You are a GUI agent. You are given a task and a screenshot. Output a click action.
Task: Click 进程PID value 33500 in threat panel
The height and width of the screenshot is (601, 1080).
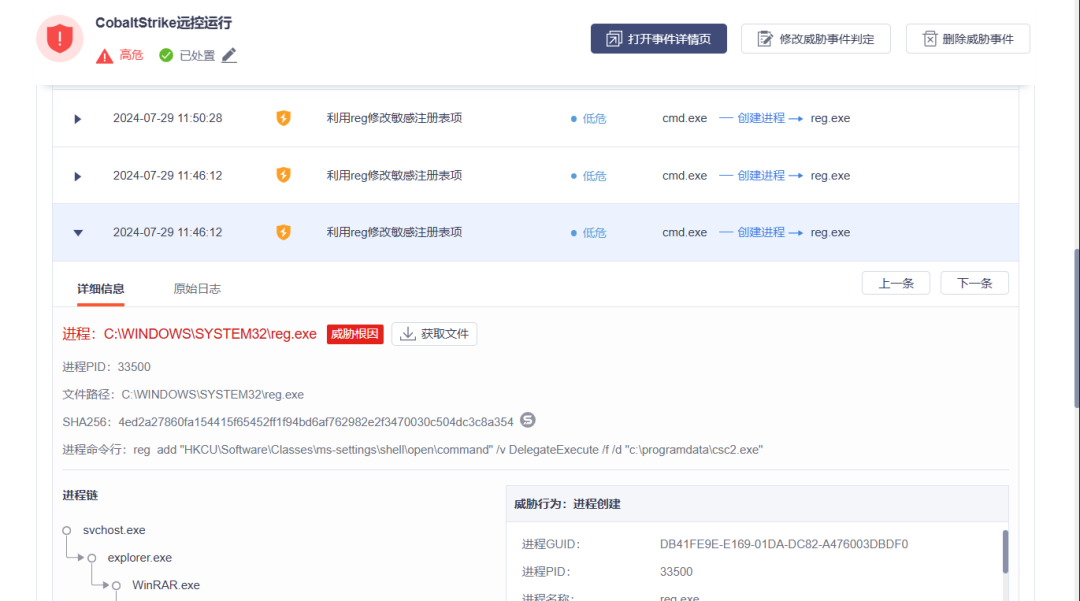click(676, 571)
